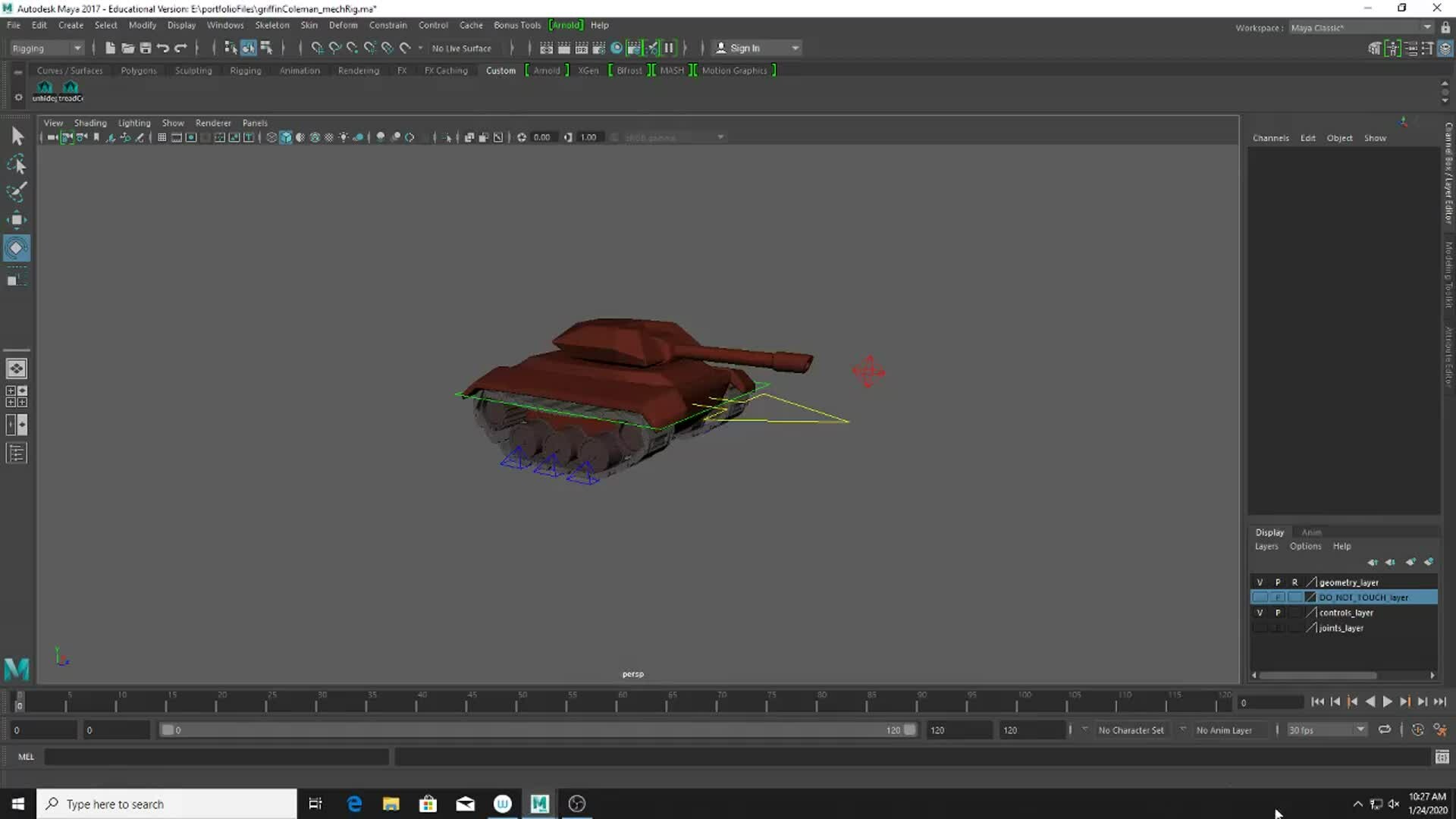Screen dimensions: 1456x819
Task: Click the Undo arrow icon
Action: (x=162, y=48)
